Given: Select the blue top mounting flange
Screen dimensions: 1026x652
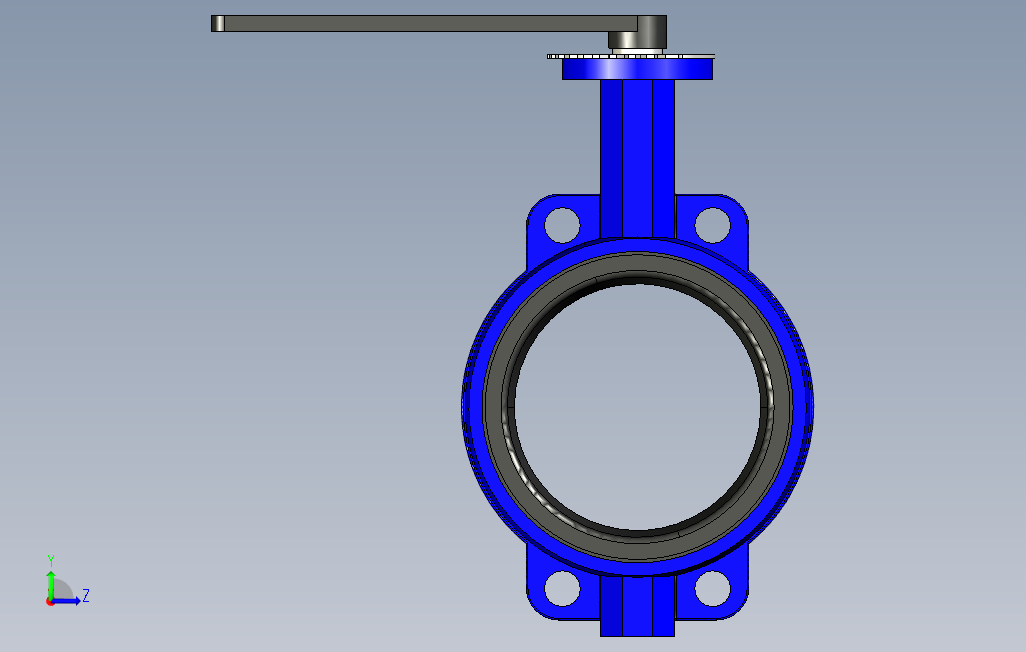Looking at the screenshot, I should pos(637,69).
